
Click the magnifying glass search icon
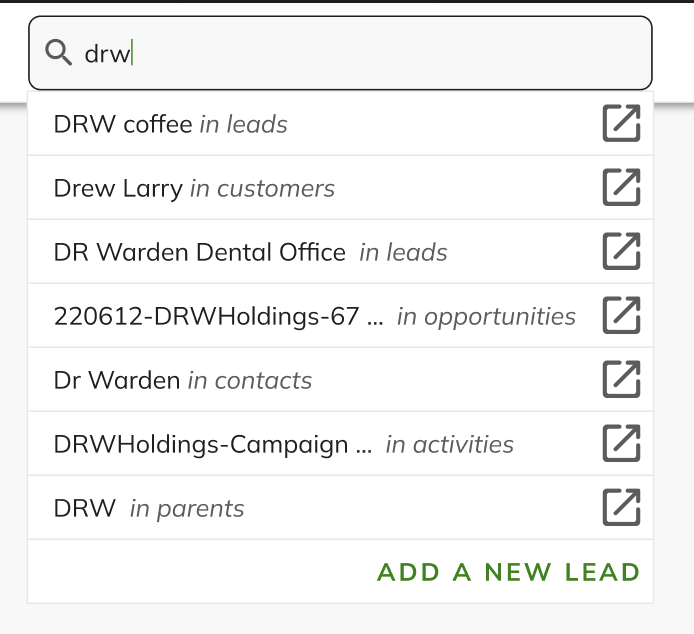pyautogui.click(x=58, y=53)
